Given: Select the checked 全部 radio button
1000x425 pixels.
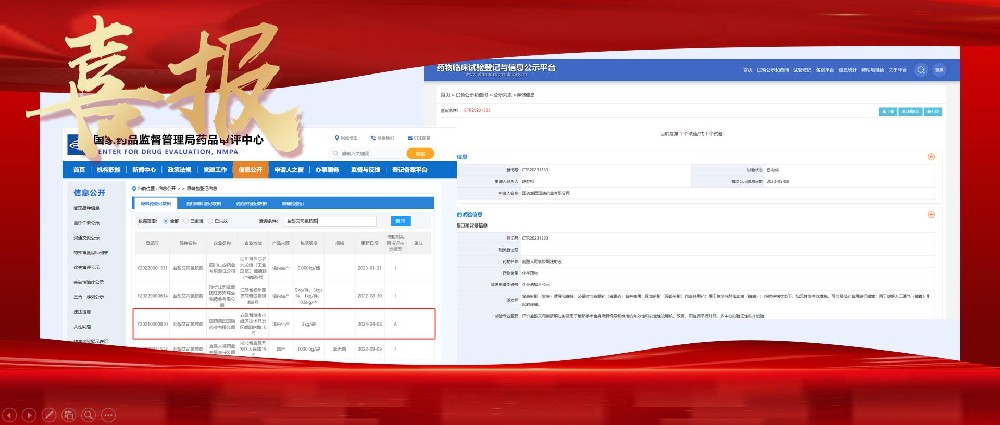Looking at the screenshot, I should pyautogui.click(x=166, y=221).
